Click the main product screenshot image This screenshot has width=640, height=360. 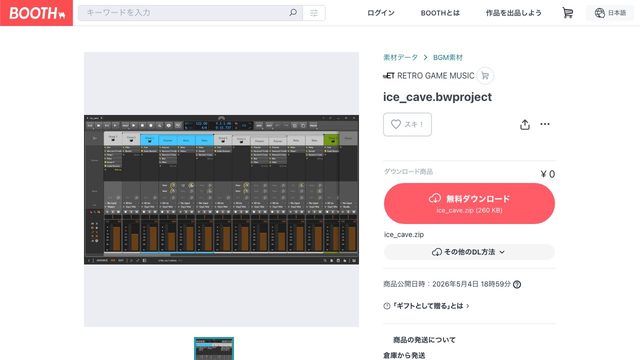(x=221, y=189)
